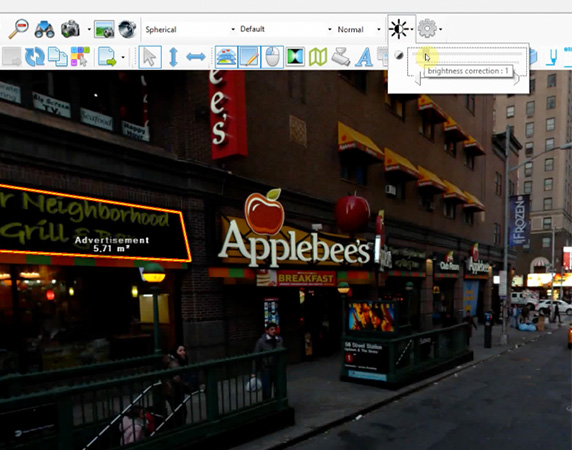Viewport: 572px width, 450px height.
Task: Click the copy documents icon
Action: [58, 57]
